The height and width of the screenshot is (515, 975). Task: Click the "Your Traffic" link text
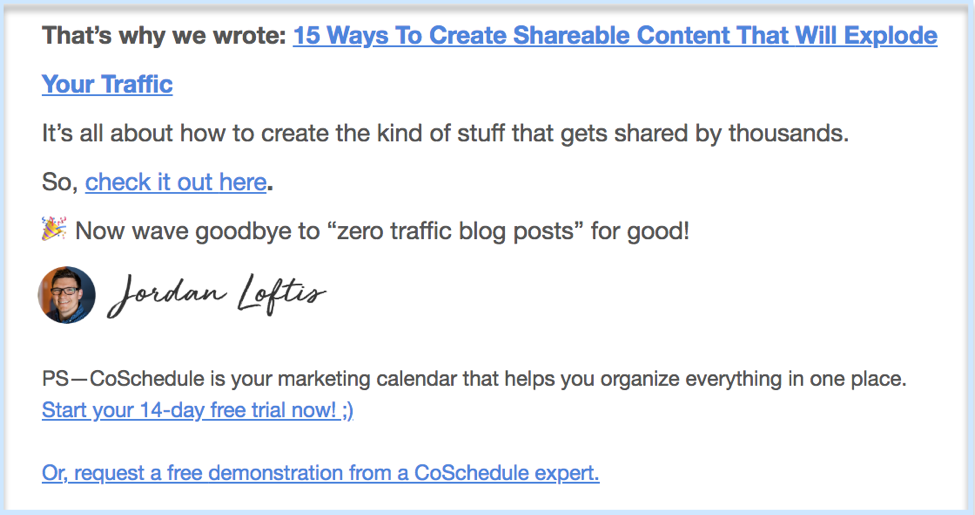107,85
